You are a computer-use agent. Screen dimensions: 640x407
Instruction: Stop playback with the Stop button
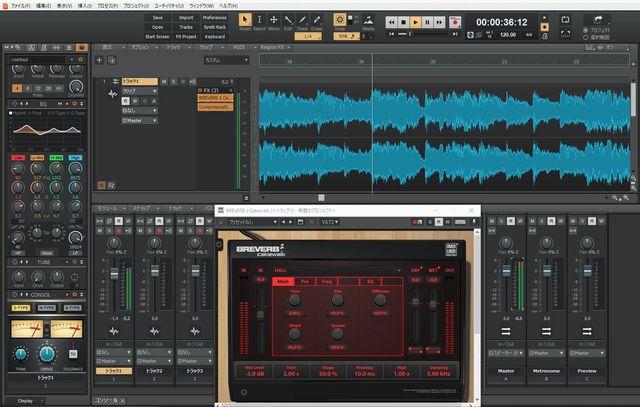tap(403, 22)
